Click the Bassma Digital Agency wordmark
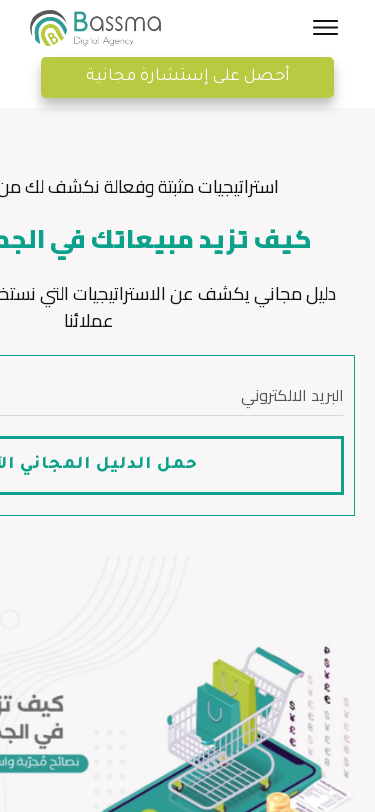 117,28
